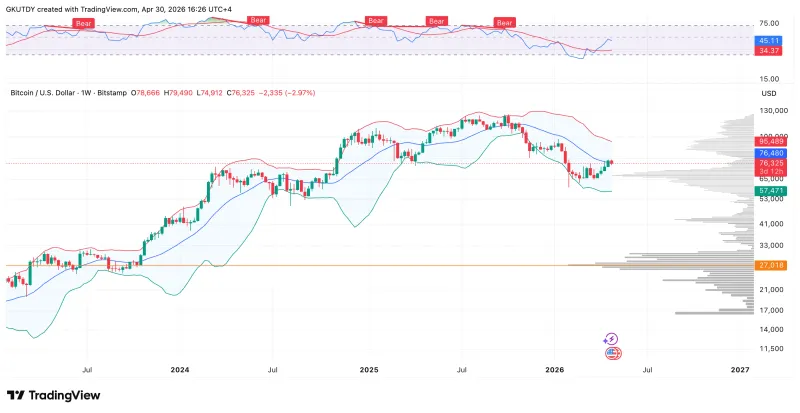Select the blue 76,480 basis price label

pos(770,153)
